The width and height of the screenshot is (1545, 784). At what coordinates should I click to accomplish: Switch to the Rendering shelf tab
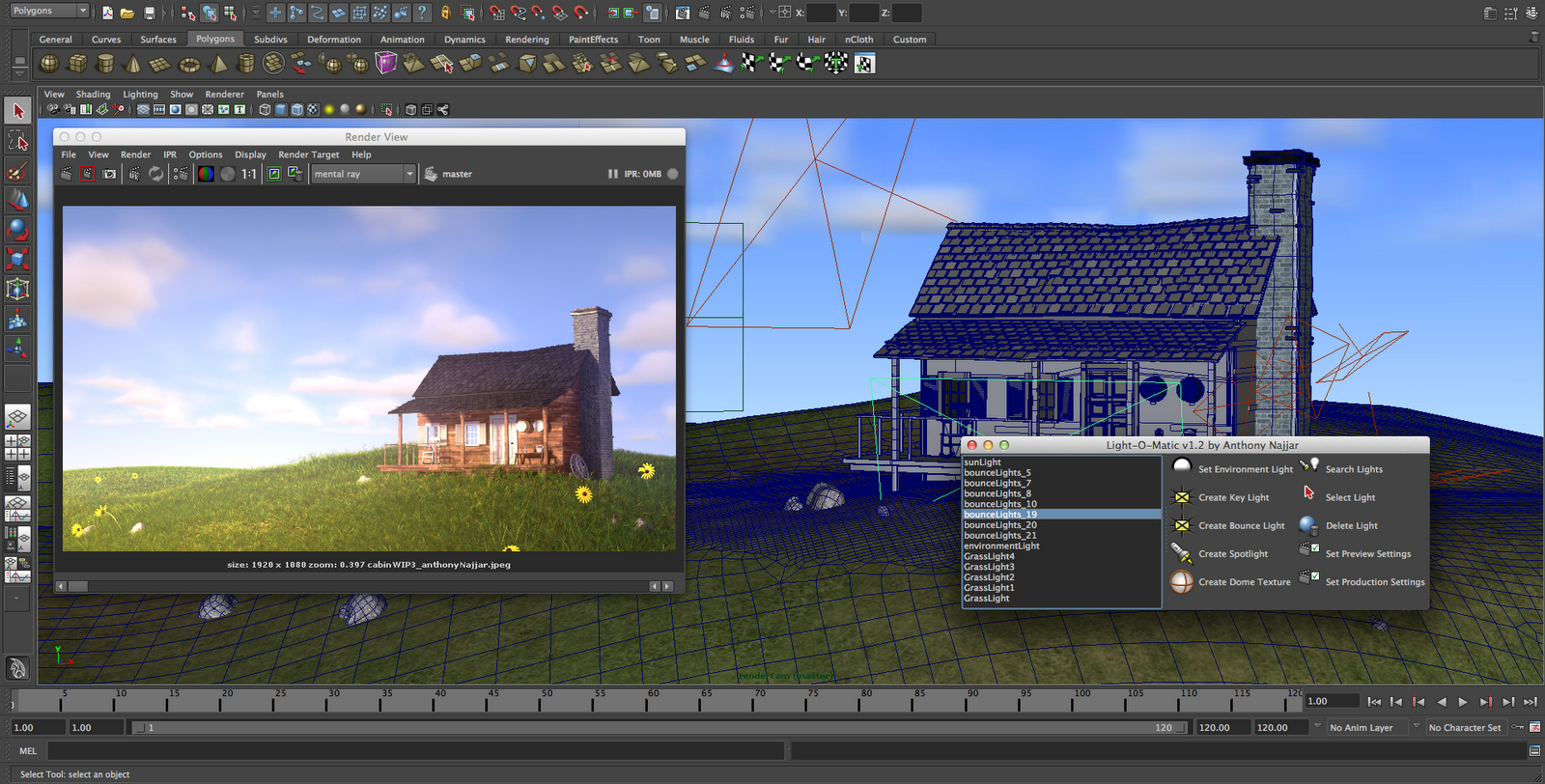pos(527,40)
